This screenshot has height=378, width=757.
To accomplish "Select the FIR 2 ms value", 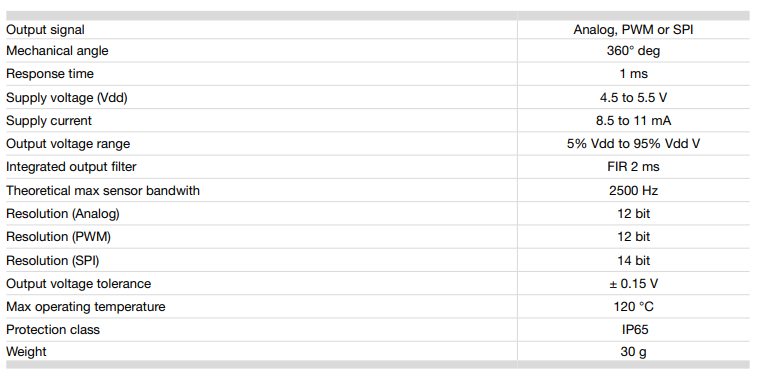I will pyautogui.click(x=633, y=167).
